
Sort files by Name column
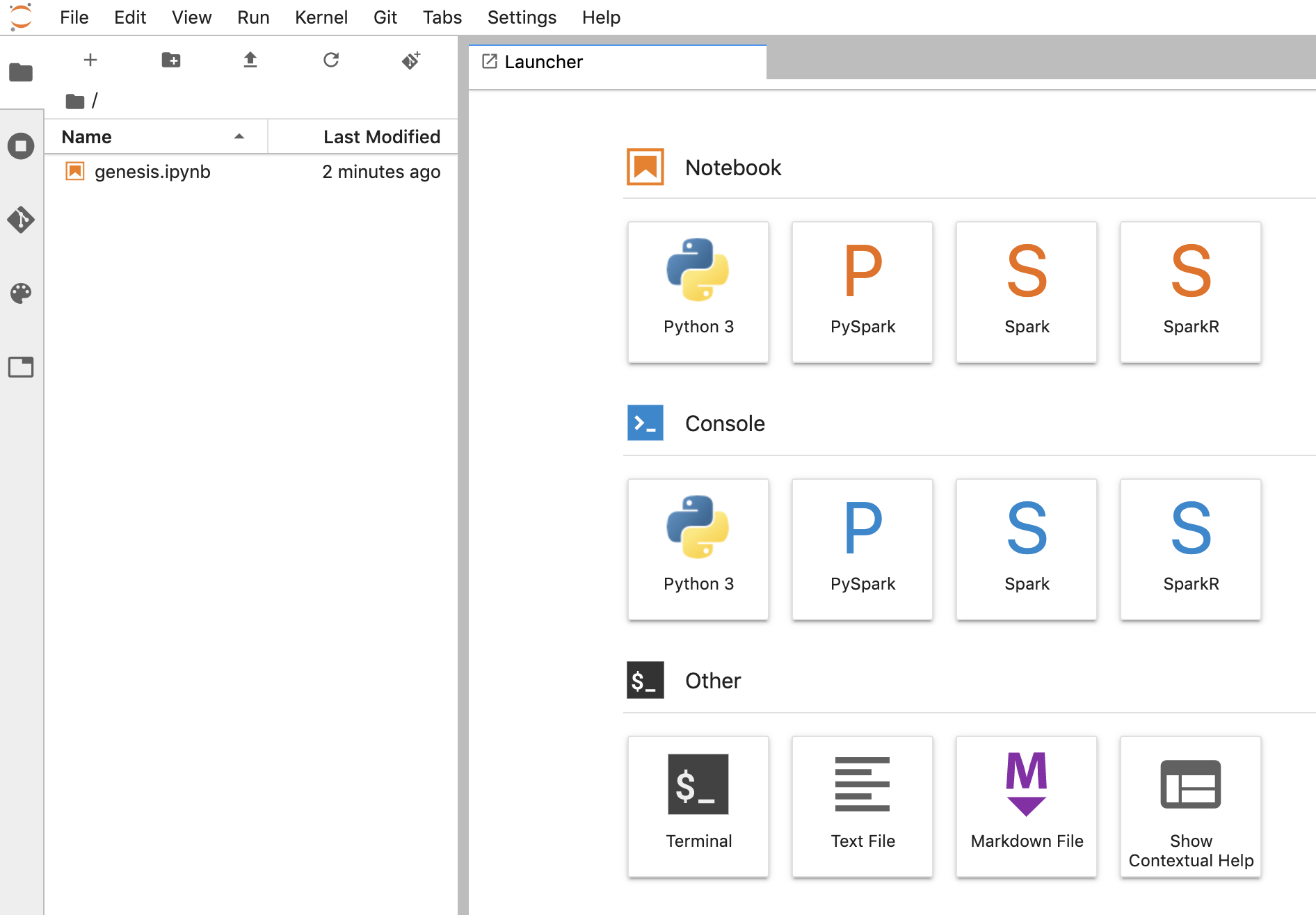156,137
